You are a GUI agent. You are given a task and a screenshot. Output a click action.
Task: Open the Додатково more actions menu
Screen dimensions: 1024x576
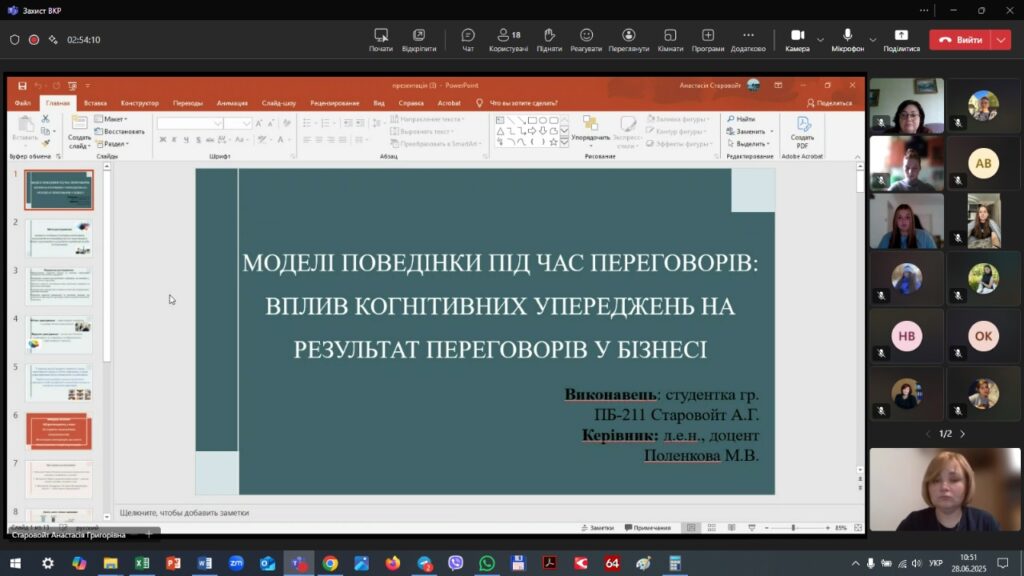tap(748, 39)
